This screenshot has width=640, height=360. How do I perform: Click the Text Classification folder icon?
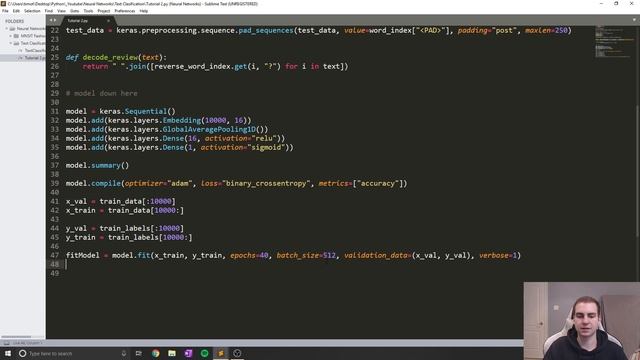[16, 43]
